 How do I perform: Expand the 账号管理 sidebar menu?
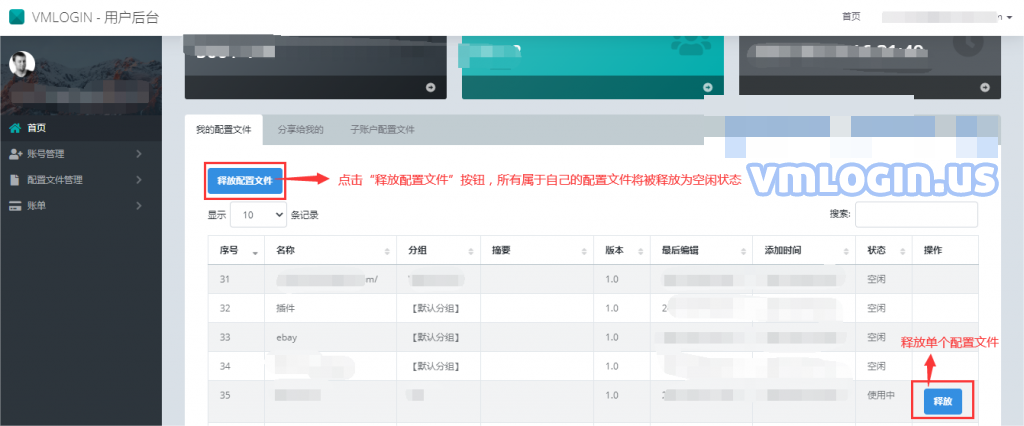81,154
